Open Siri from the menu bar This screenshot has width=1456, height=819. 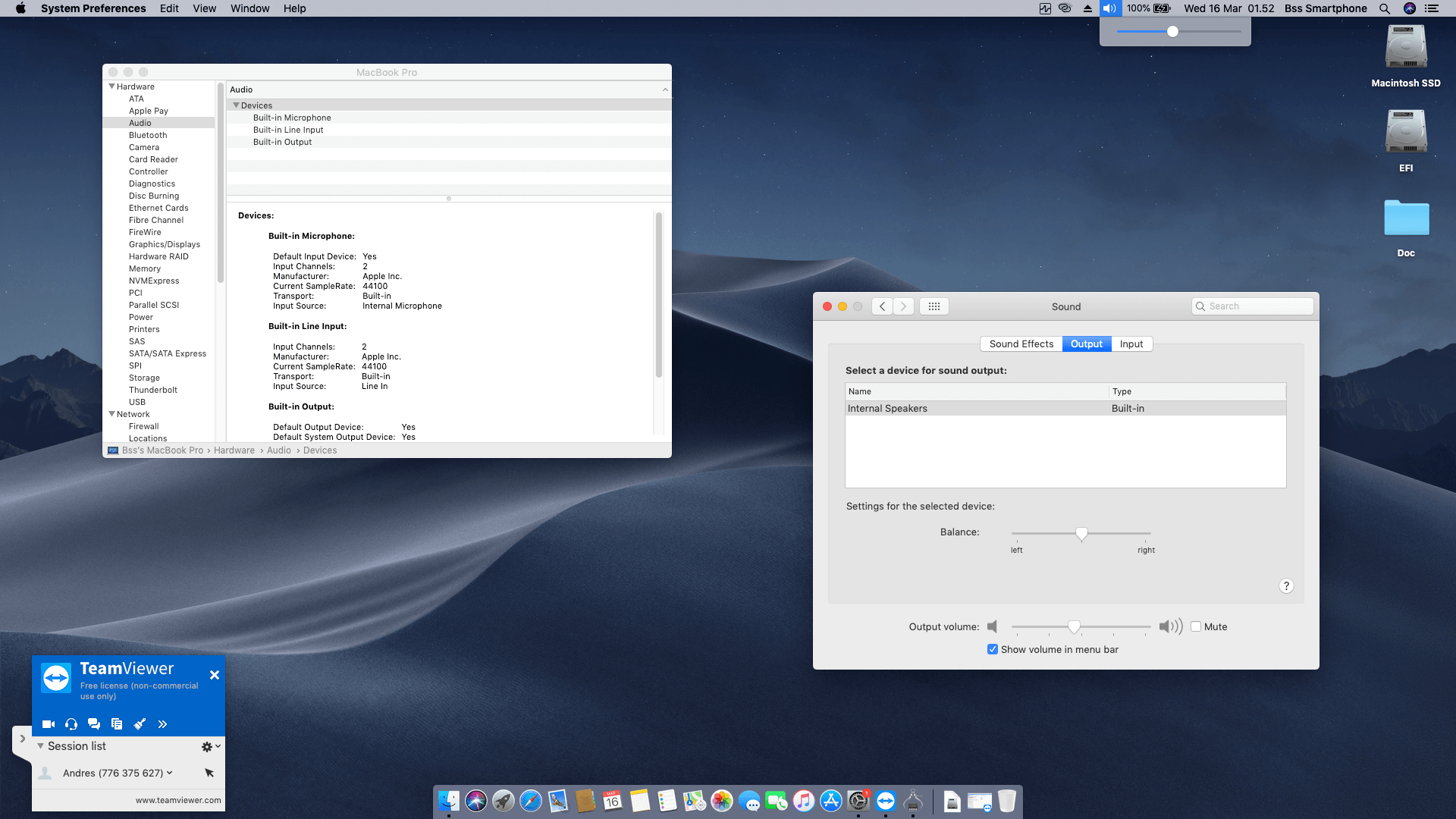[x=1410, y=8]
